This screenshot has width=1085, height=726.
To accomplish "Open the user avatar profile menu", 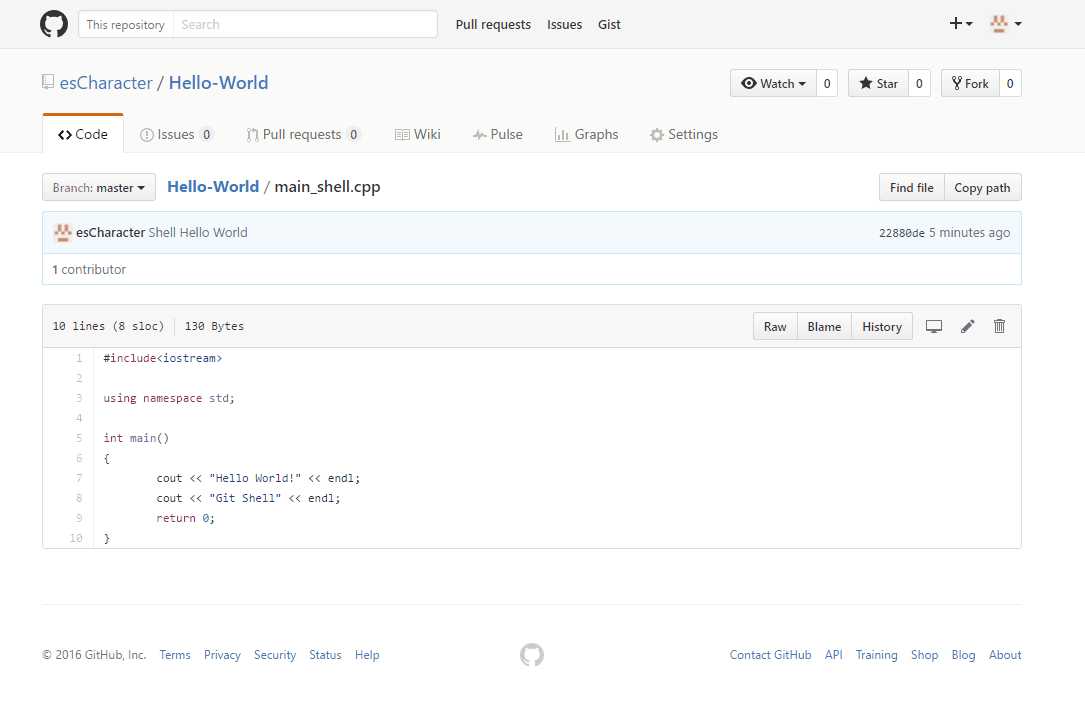I will tap(1005, 24).
